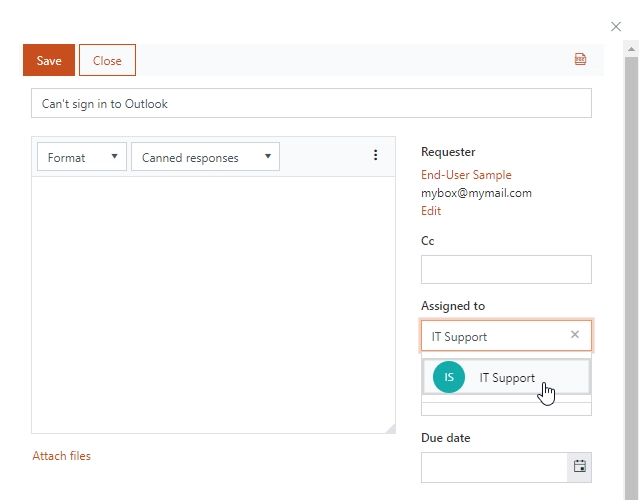The height and width of the screenshot is (500, 639).
Task: Clear the Assigned to field with its X
Action: [x=575, y=335]
